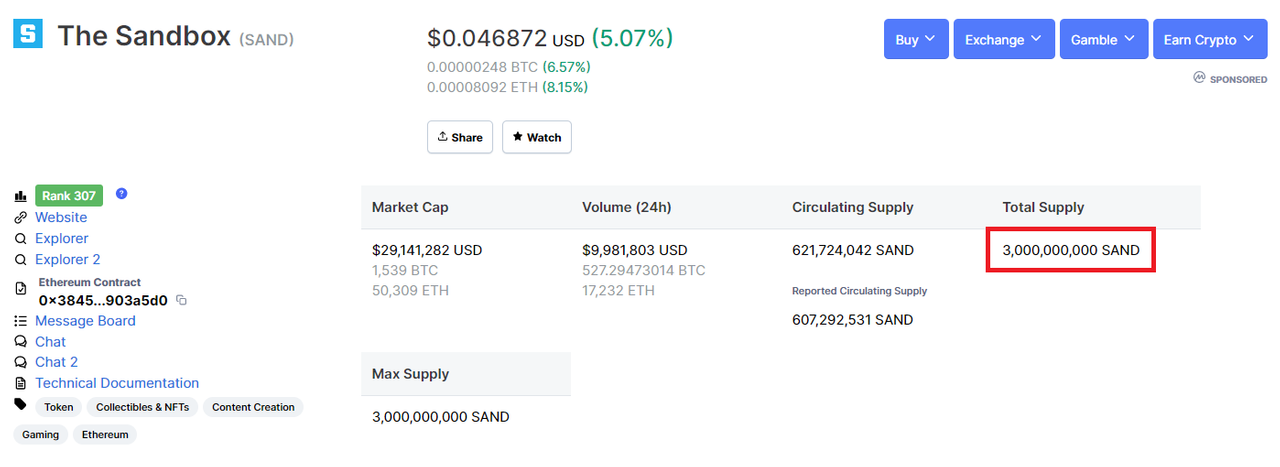Open the Buy dropdown
This screenshot has height=467, width=1280.
coord(915,39)
